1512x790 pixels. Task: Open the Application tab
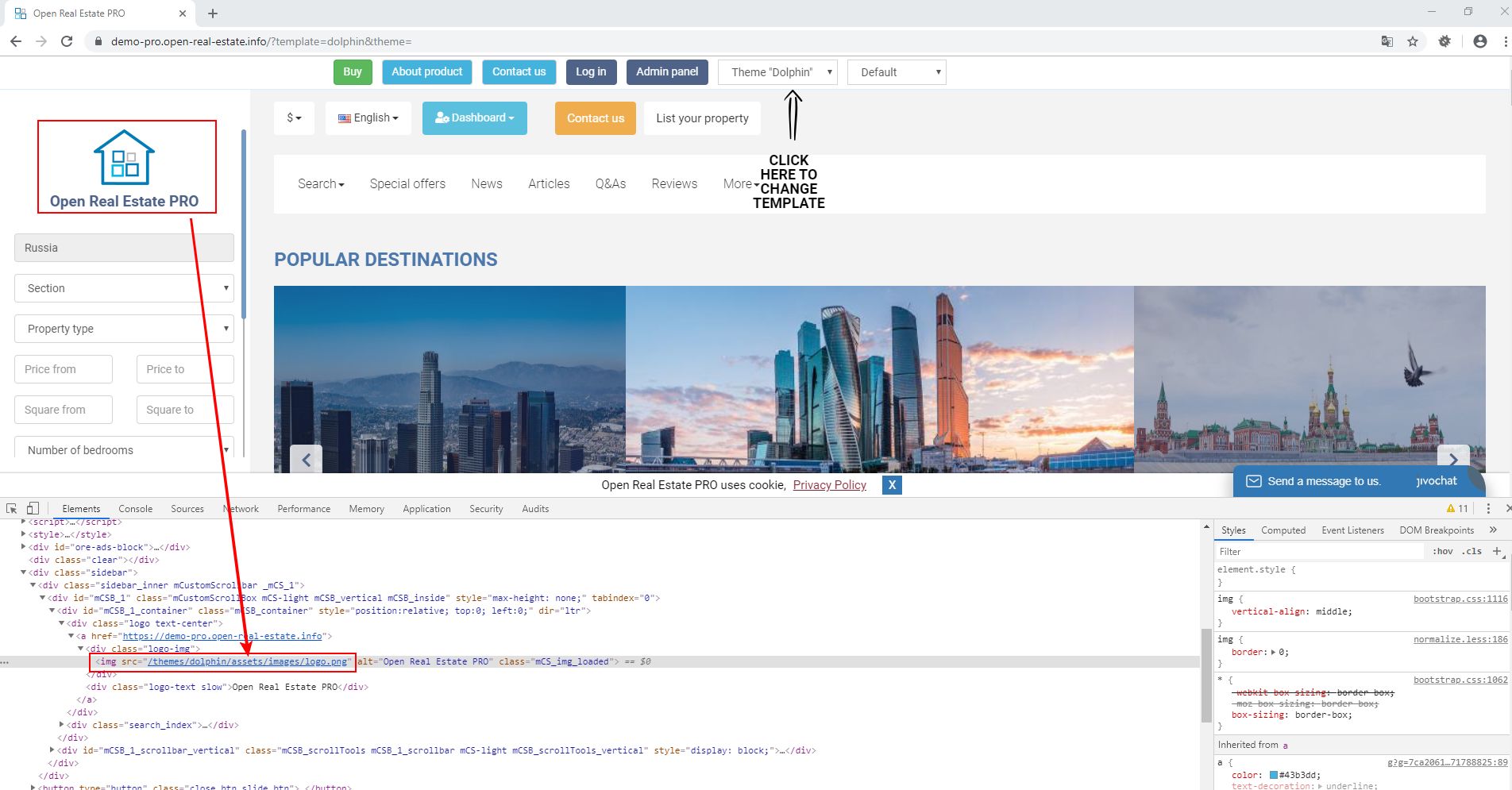point(426,508)
